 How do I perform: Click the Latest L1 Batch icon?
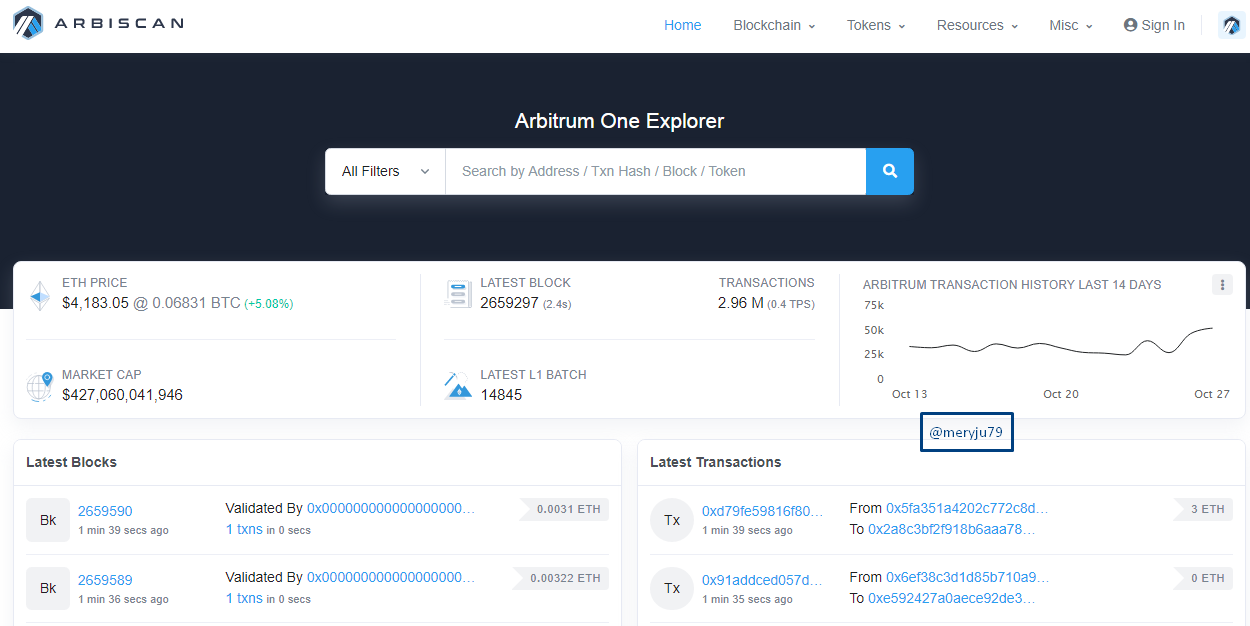458,385
